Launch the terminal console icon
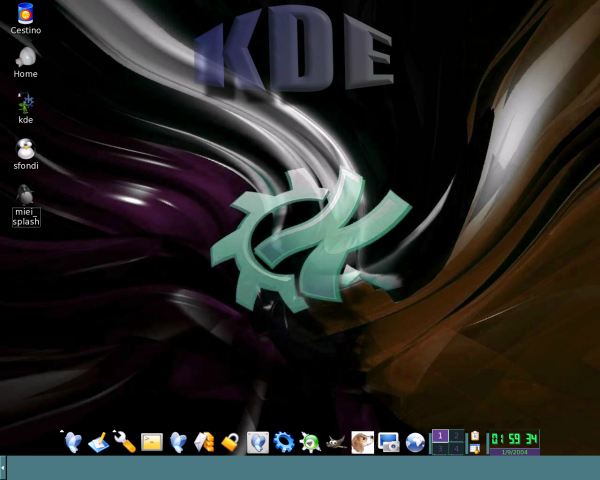Image resolution: width=600 pixels, height=480 pixels. pyautogui.click(x=152, y=442)
